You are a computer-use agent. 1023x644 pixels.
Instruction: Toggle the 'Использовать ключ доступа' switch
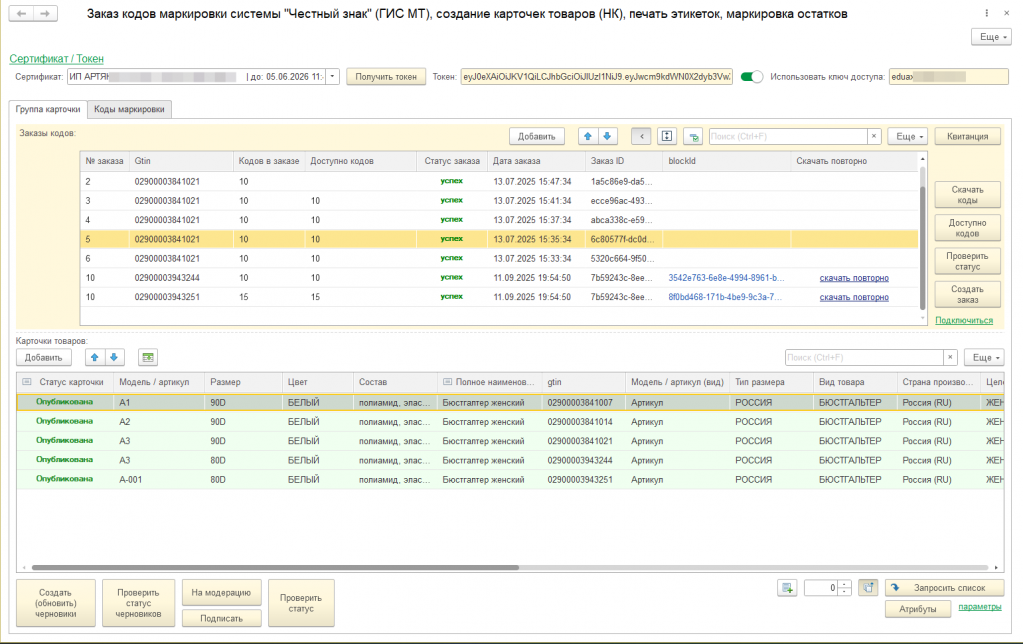coord(751,76)
